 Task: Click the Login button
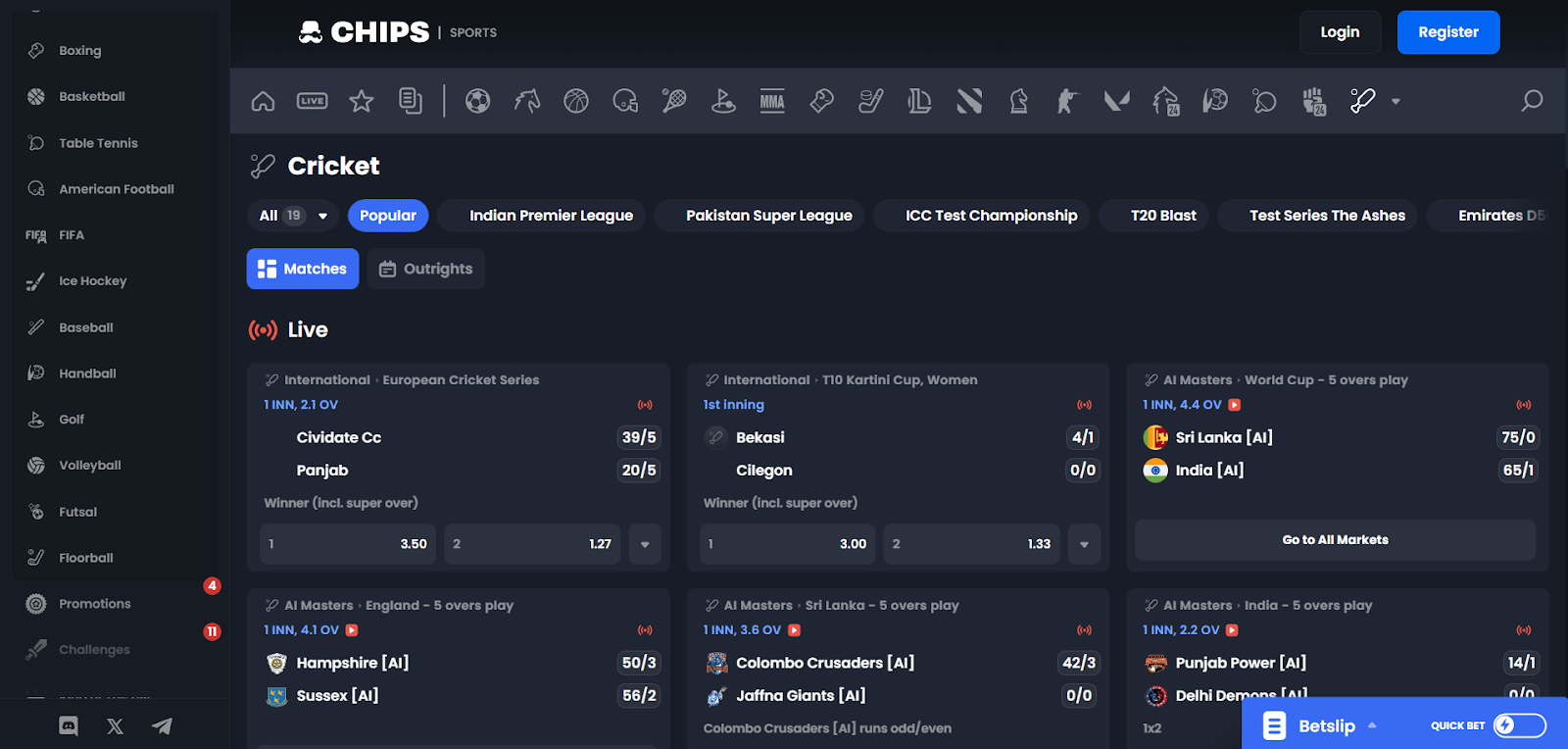(1340, 32)
